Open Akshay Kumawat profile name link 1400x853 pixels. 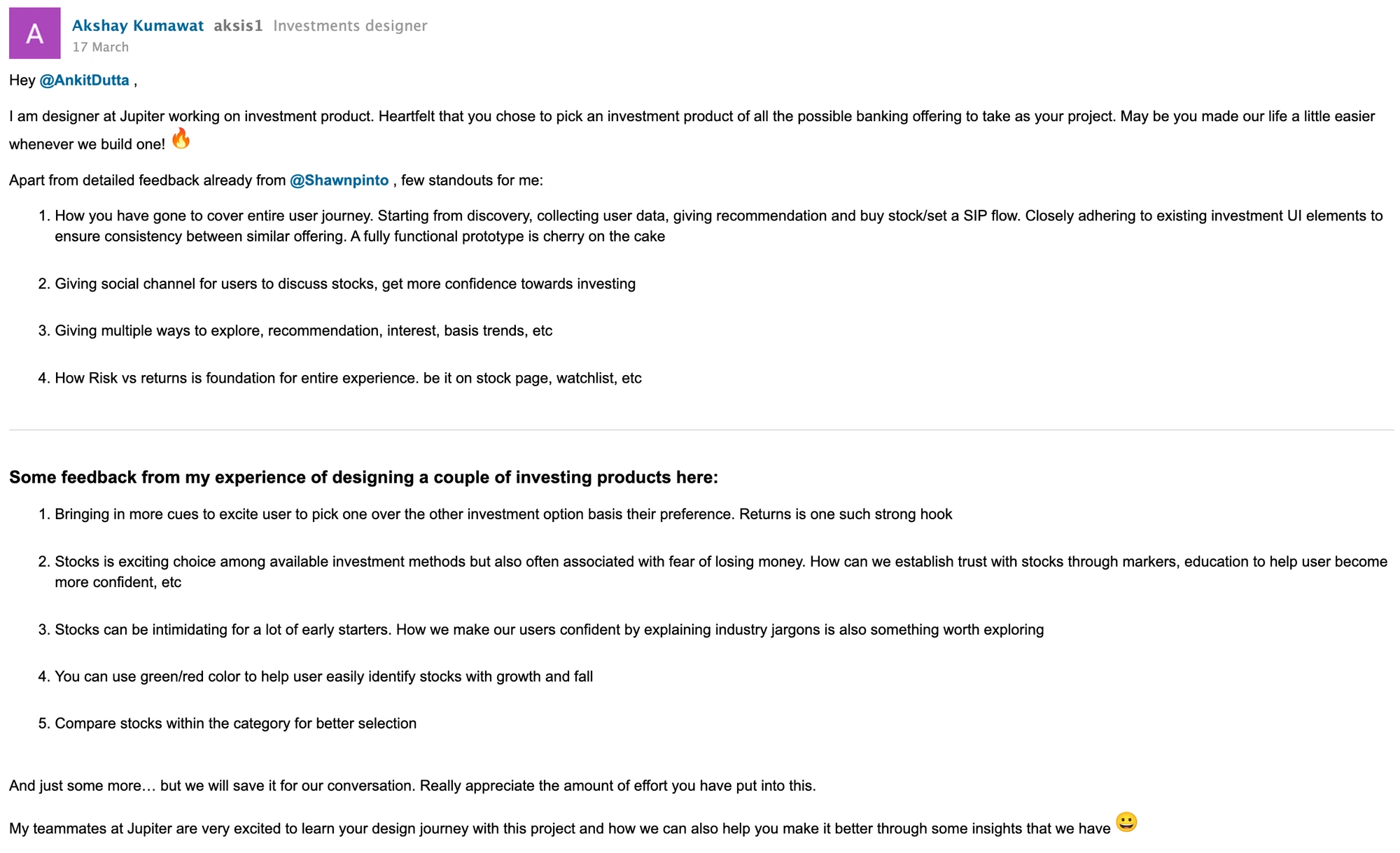tap(138, 26)
